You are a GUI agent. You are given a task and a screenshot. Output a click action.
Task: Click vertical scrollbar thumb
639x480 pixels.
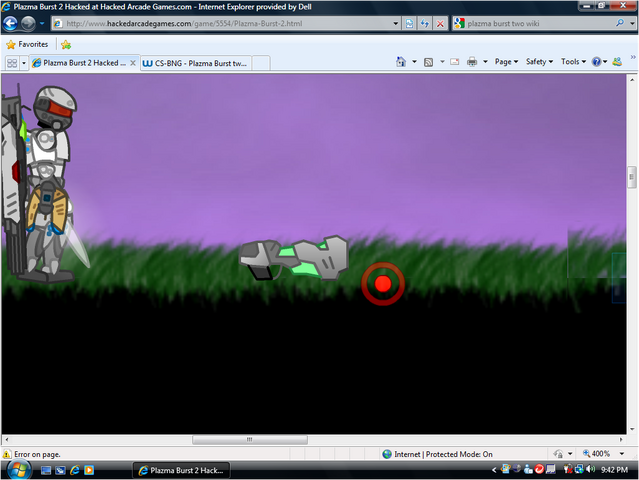pyautogui.click(x=632, y=176)
